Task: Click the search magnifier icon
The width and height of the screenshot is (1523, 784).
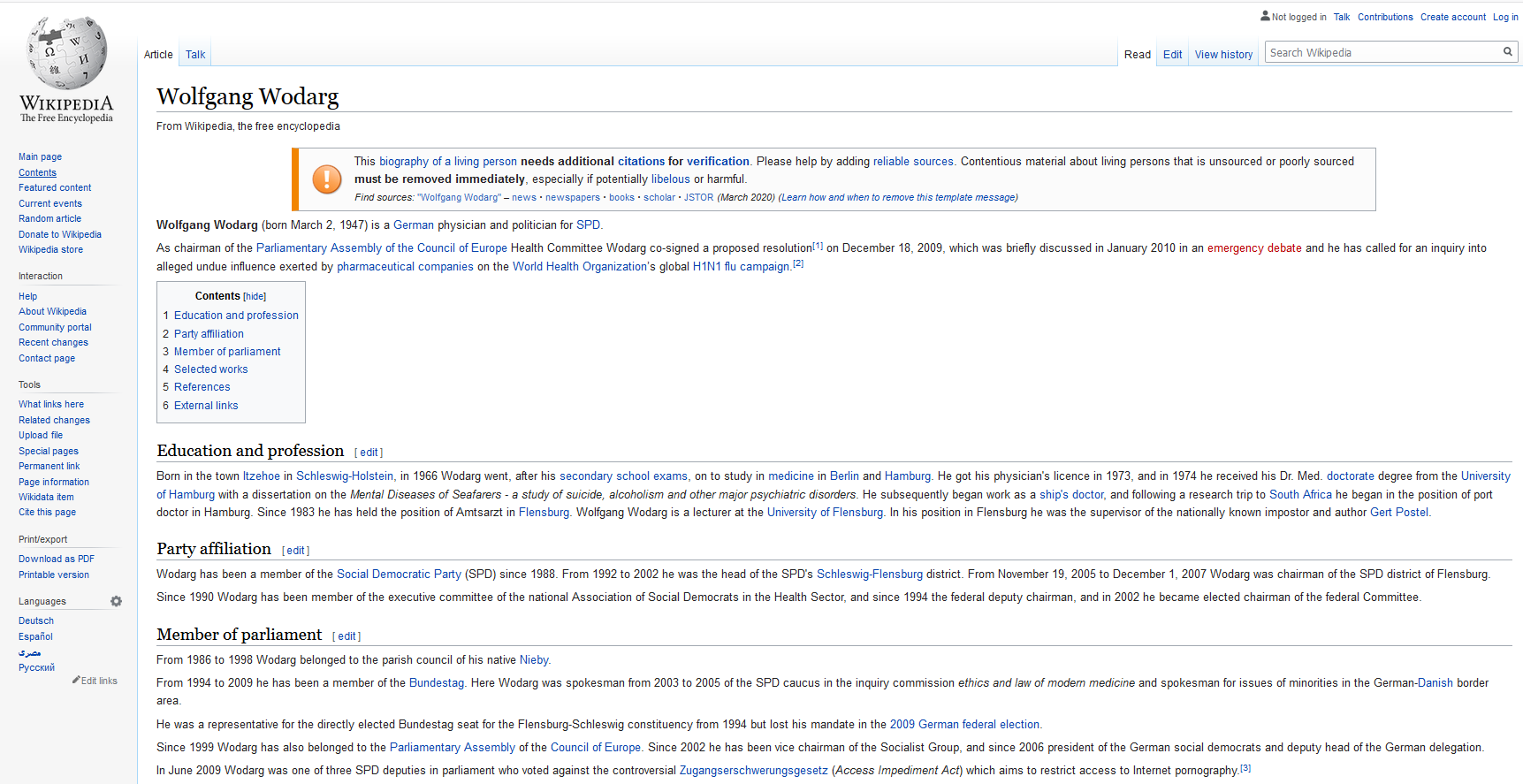Action: [1508, 52]
